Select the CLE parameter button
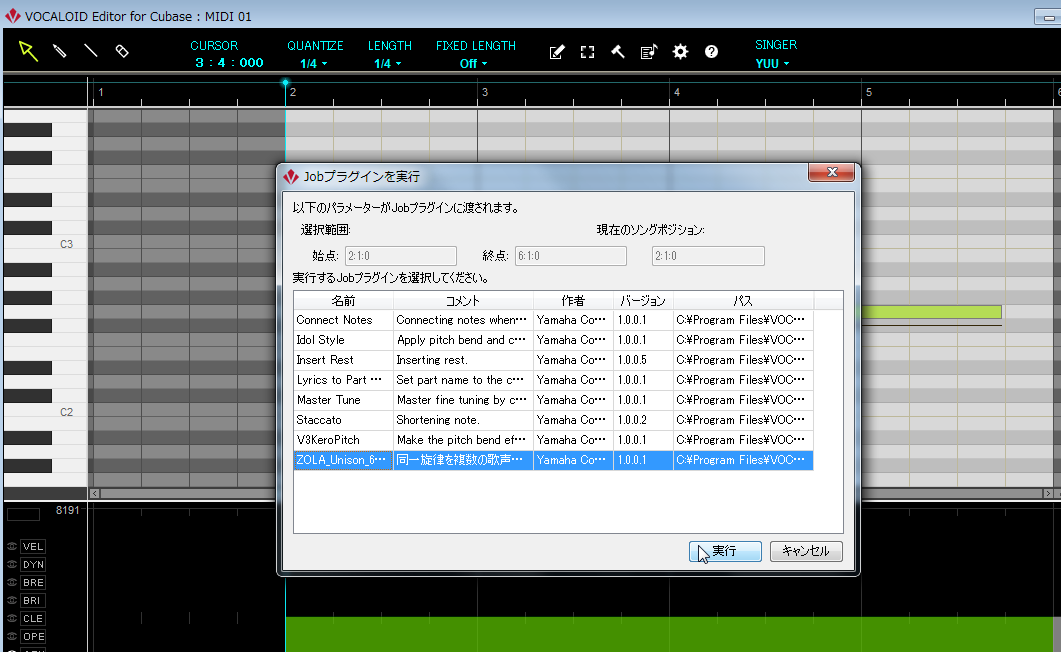This screenshot has width=1061, height=652. [x=32, y=618]
